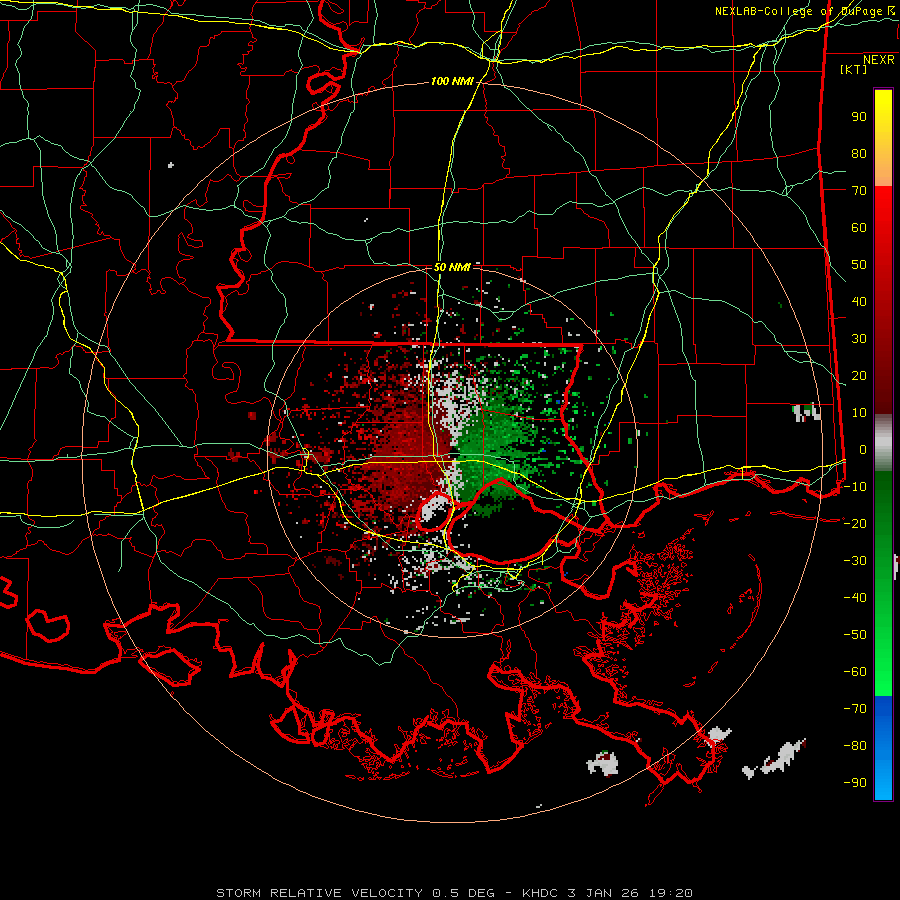Viewport: 900px width, 900px height.
Task: Click the 50 NMI range ring label
Action: tap(452, 267)
